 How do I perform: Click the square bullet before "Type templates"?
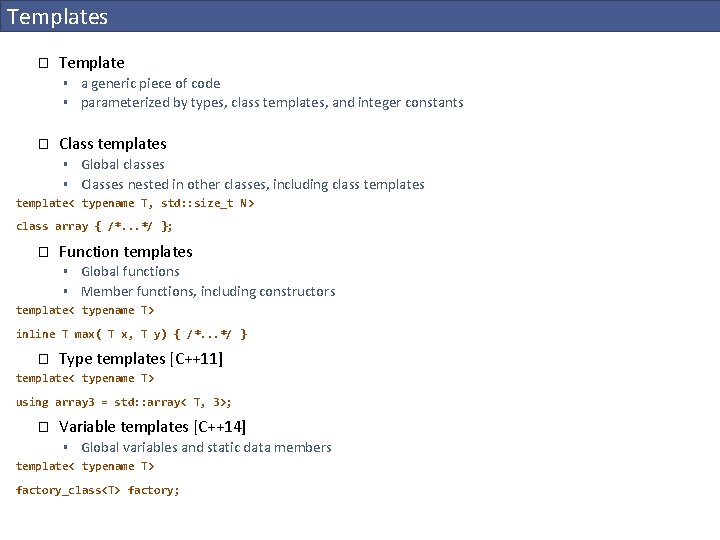pos(43,359)
